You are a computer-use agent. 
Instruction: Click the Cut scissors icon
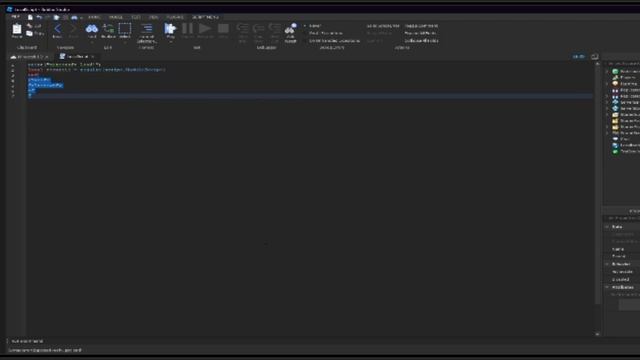point(29,26)
